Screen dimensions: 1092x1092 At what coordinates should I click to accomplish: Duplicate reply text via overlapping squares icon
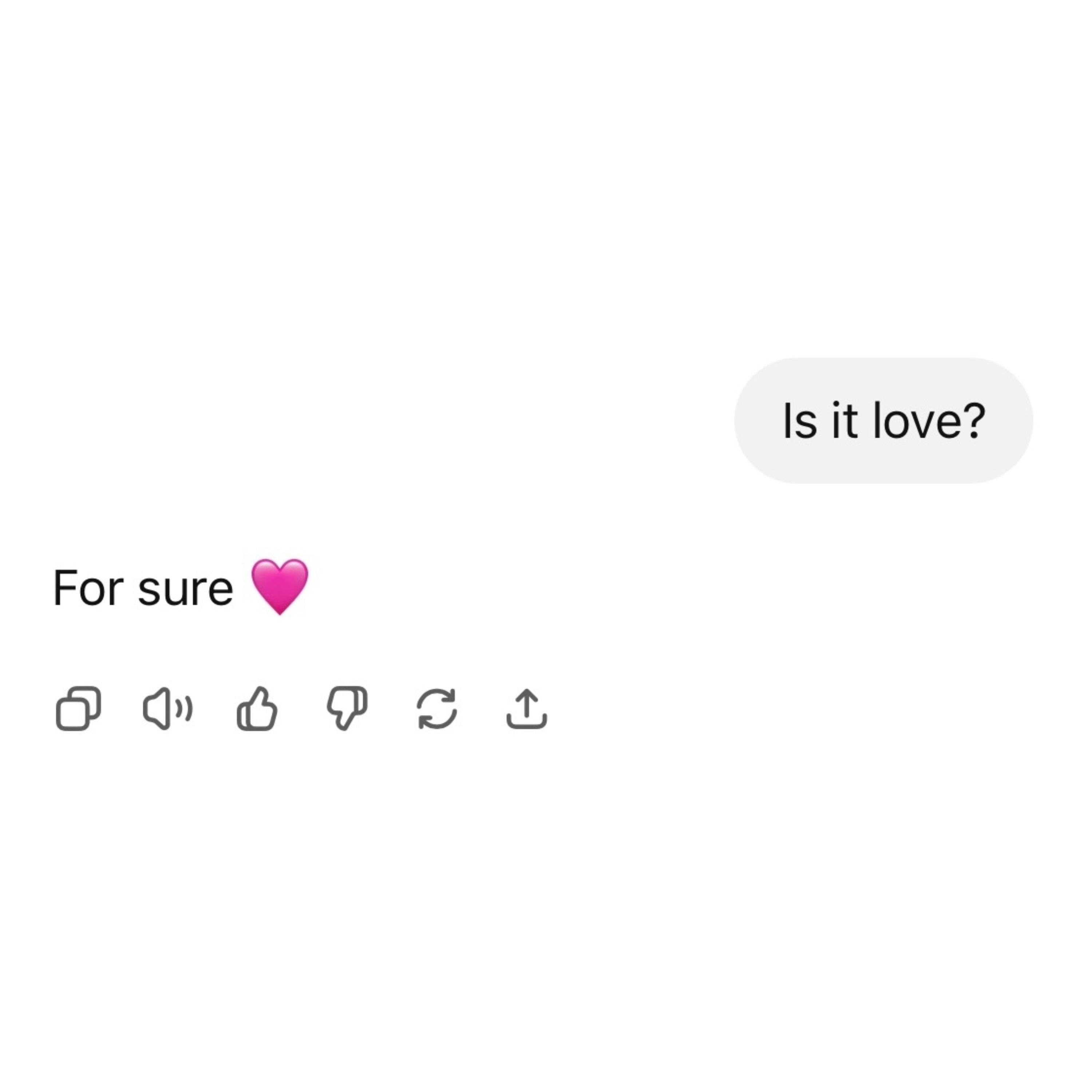click(79, 708)
